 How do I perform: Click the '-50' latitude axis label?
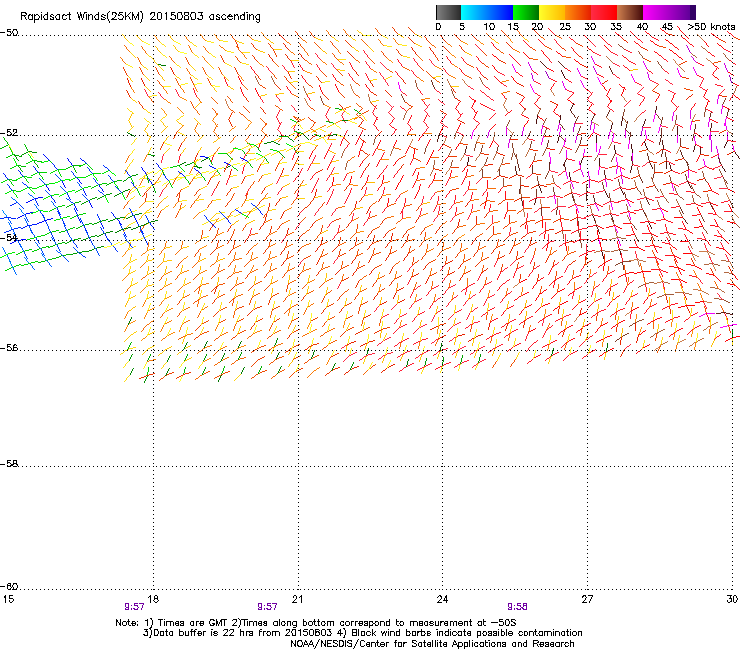pos(9,33)
